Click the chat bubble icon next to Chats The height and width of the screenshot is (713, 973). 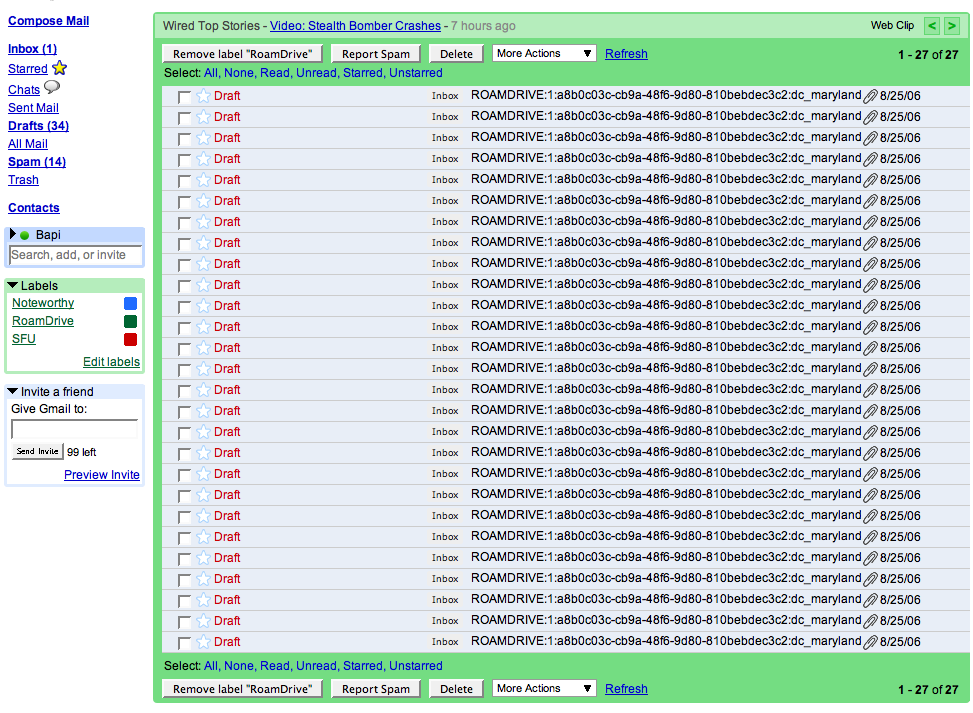[x=52, y=88]
